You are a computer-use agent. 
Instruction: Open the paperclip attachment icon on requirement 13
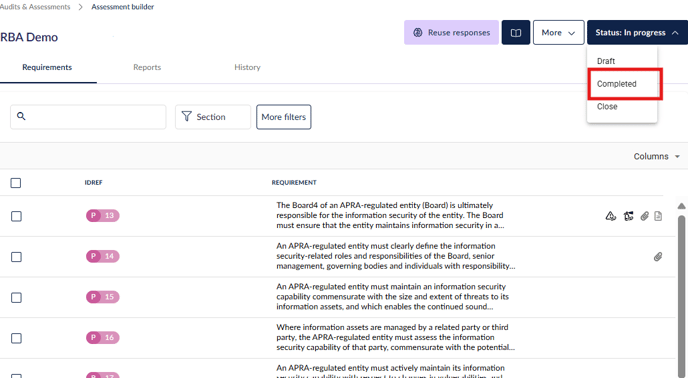(x=644, y=216)
